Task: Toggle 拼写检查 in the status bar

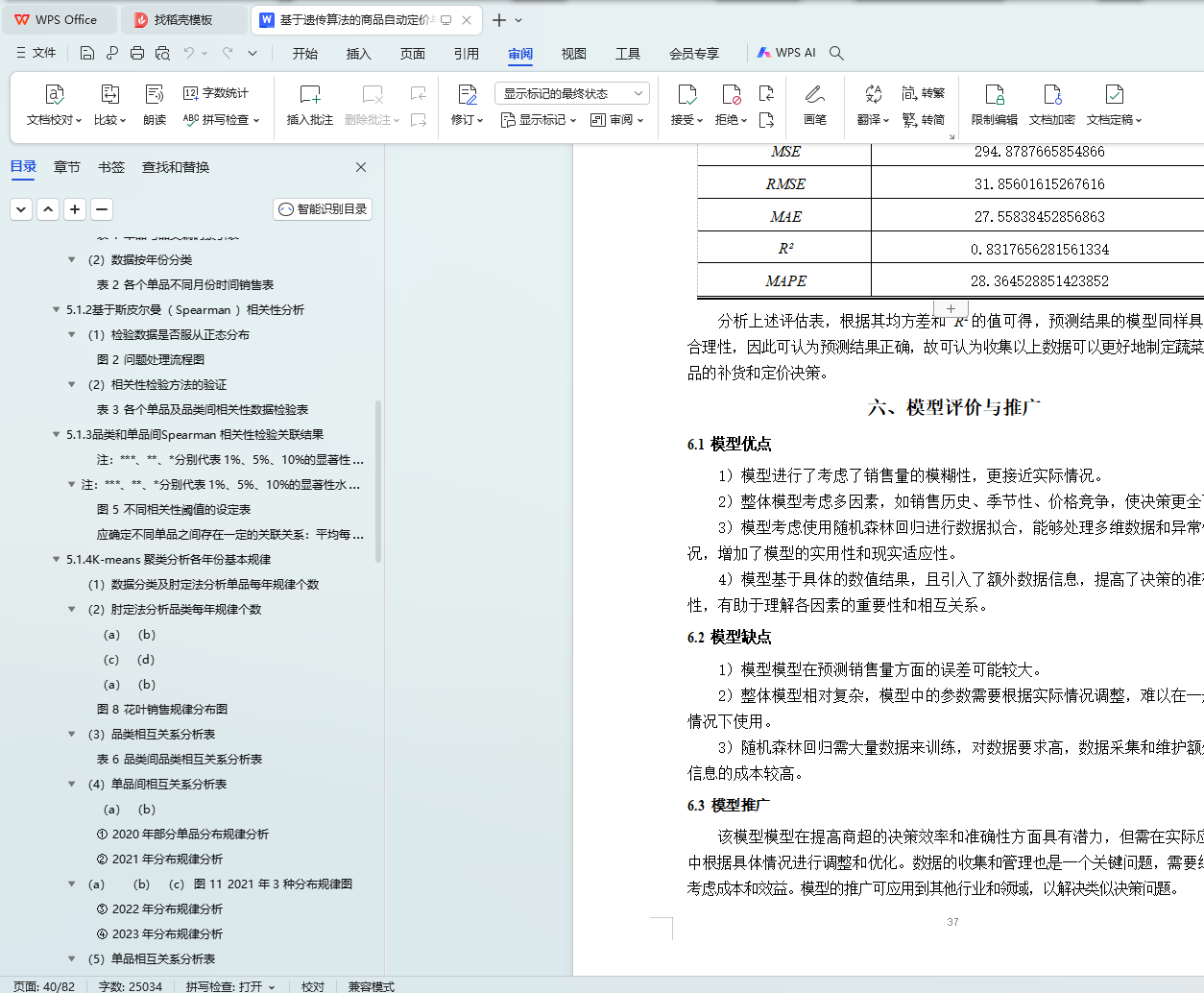Action: 230,986
